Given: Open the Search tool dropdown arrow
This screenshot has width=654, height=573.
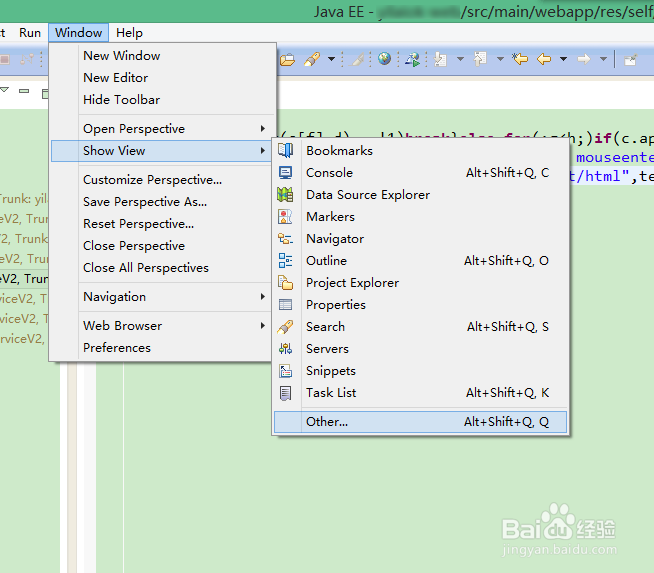Looking at the screenshot, I should tap(332, 59).
